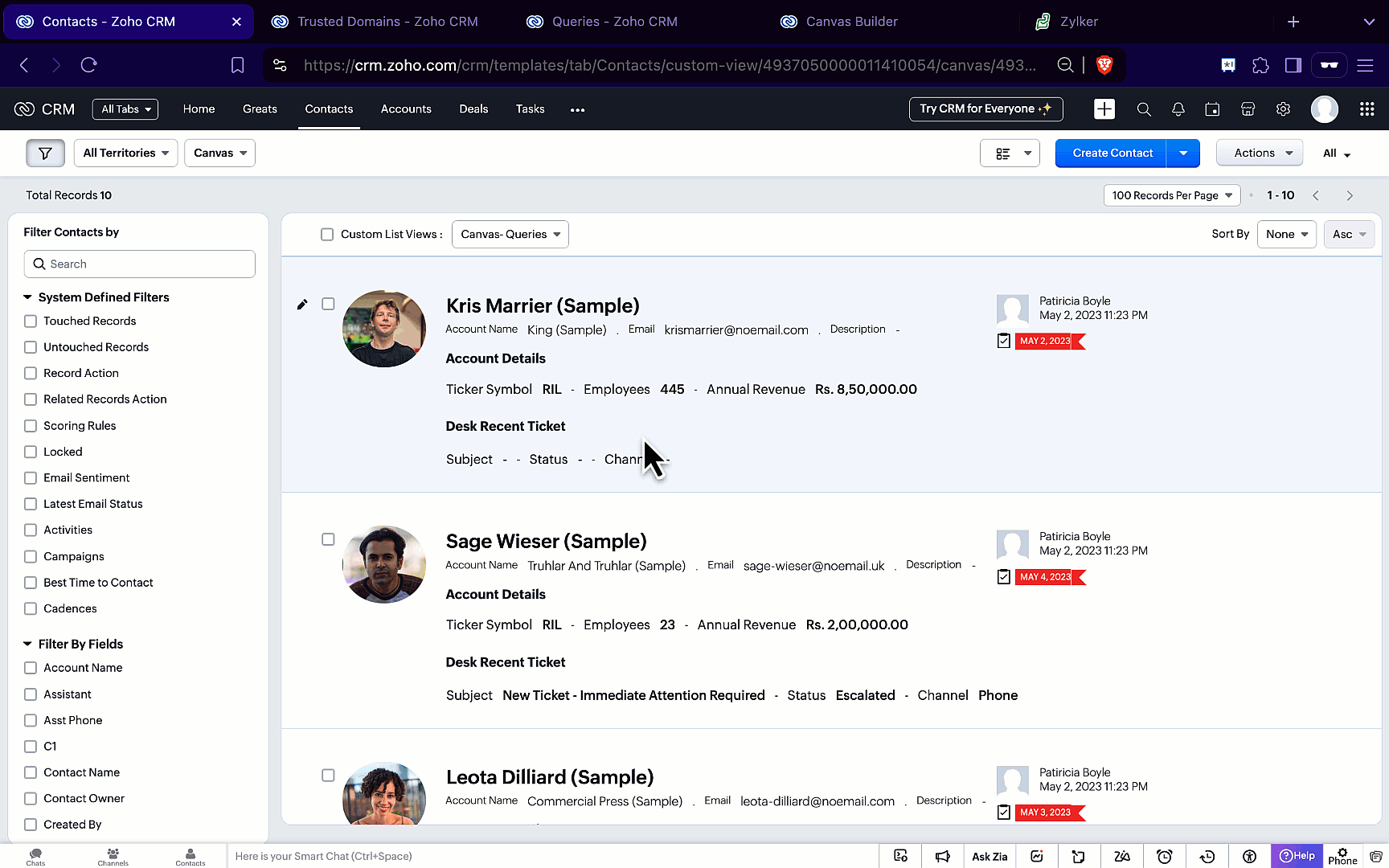Check the Untouched Records filter
The width and height of the screenshot is (1389, 868).
(x=31, y=347)
